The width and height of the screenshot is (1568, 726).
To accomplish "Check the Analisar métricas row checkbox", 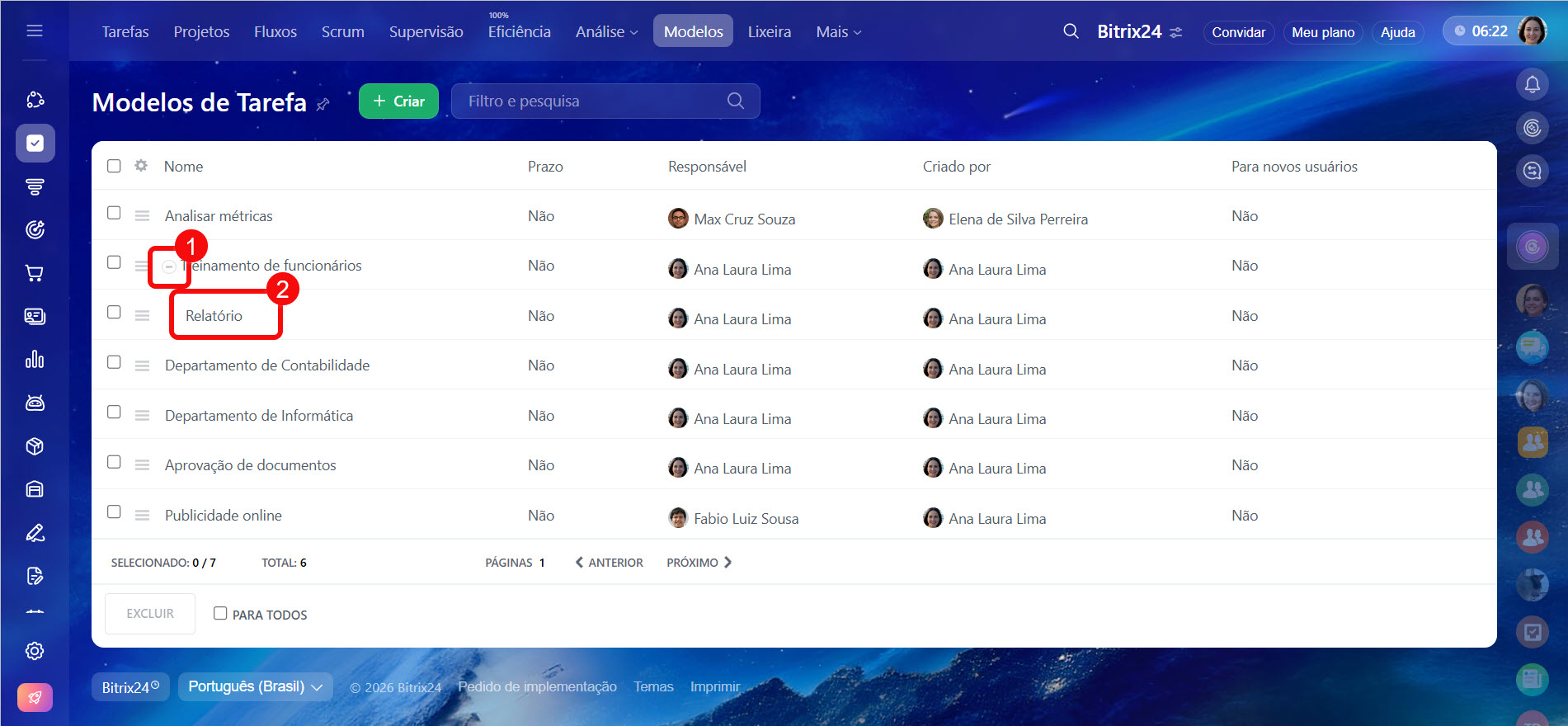I will click(114, 213).
